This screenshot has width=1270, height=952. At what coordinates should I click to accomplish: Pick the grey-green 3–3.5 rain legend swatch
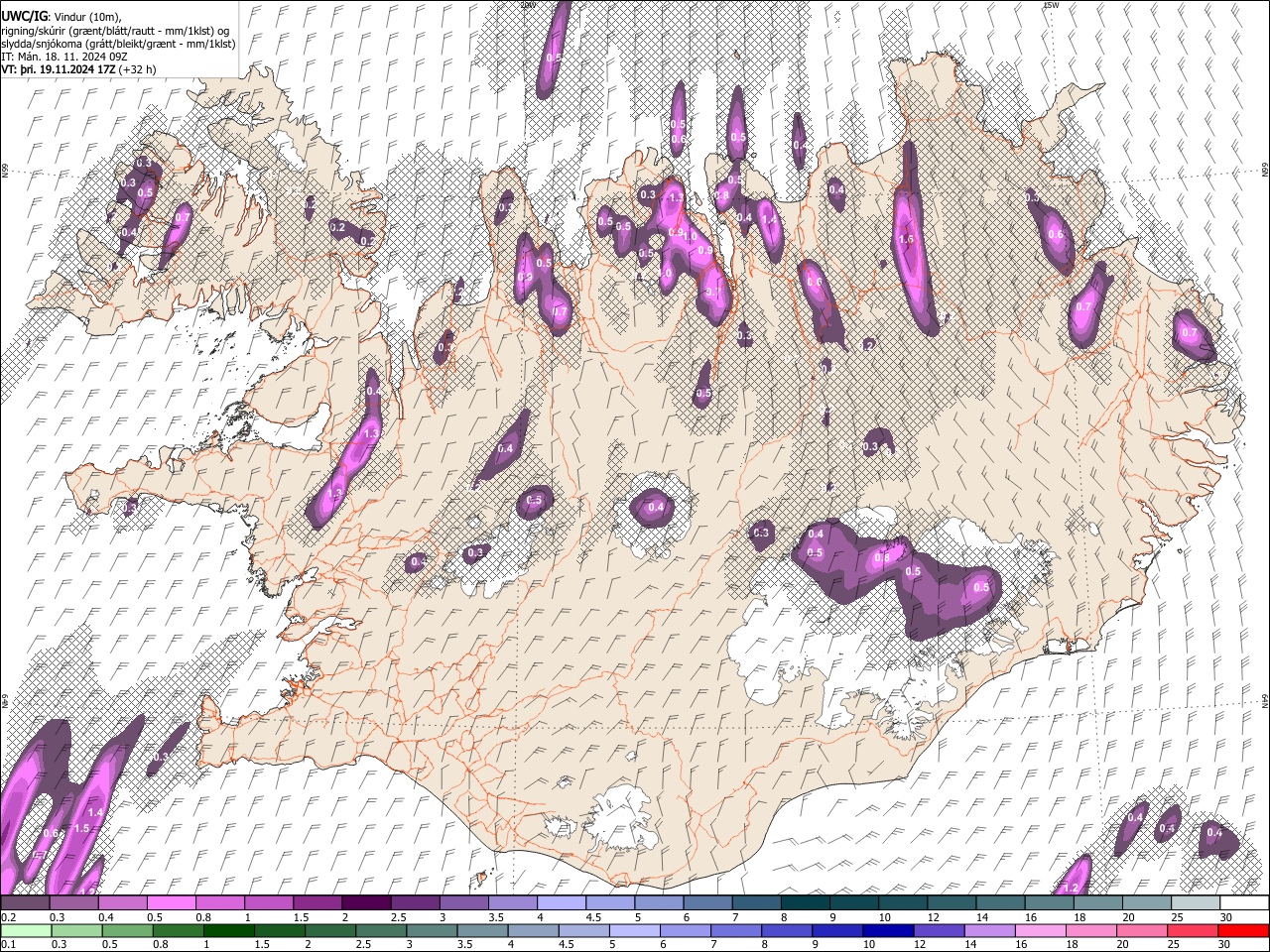pyautogui.click(x=431, y=930)
